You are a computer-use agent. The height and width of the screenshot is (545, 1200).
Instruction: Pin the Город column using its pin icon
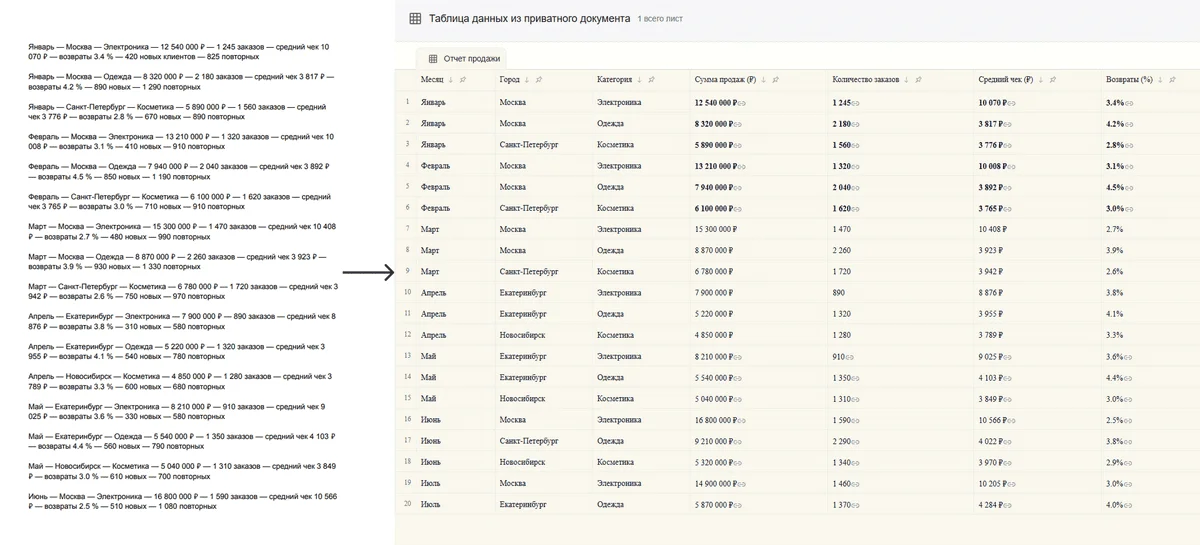539,80
